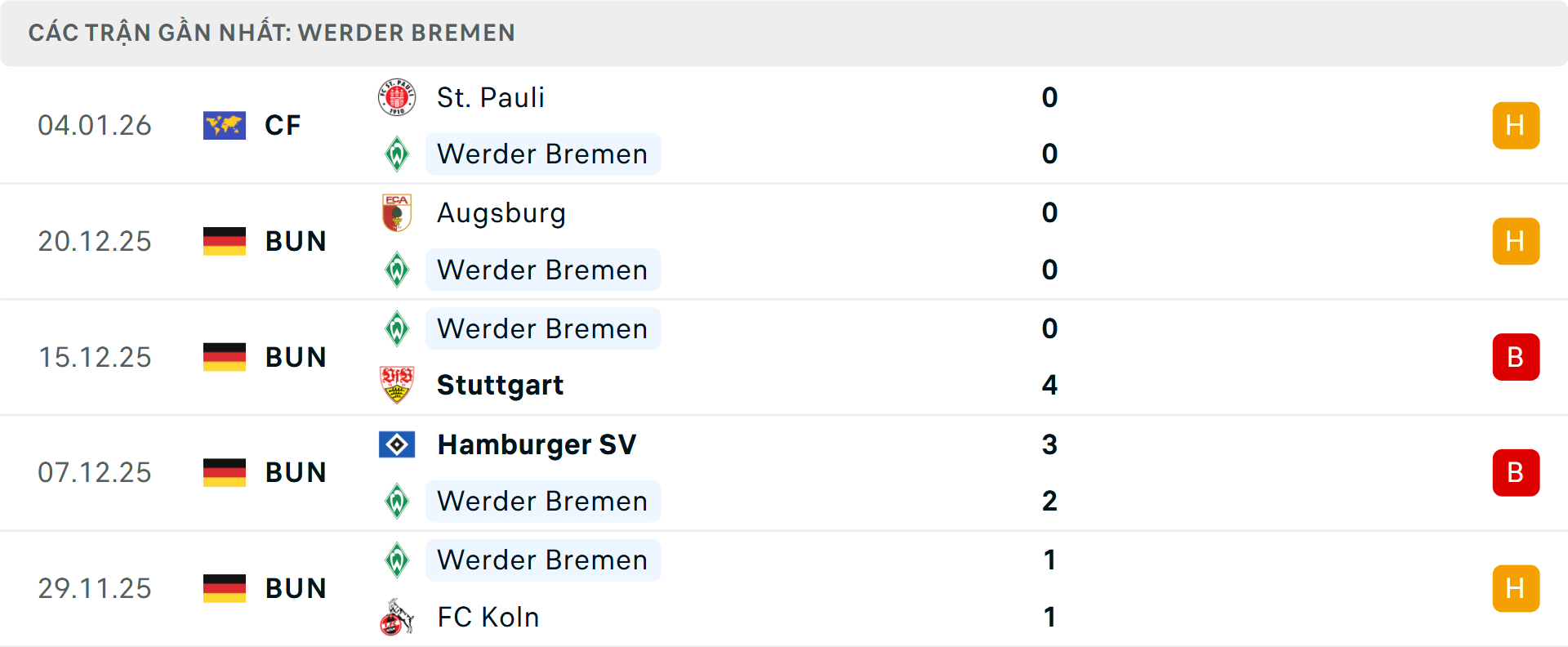Toggle the H result badge for the St. Pauli match
Image resolution: width=1568 pixels, height=647 pixels.
(1516, 125)
